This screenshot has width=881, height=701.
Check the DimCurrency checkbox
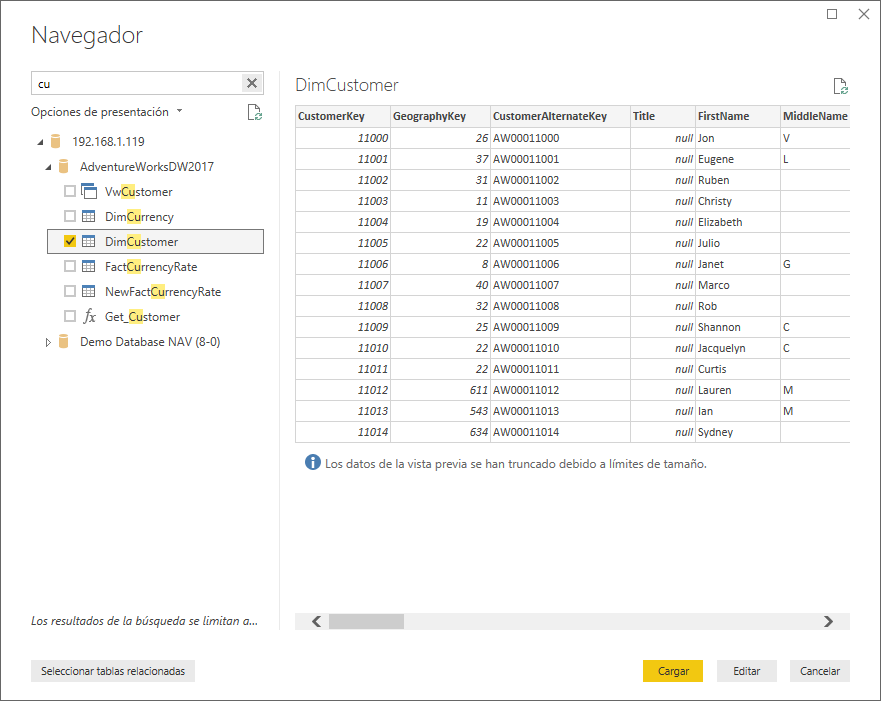(x=70, y=217)
